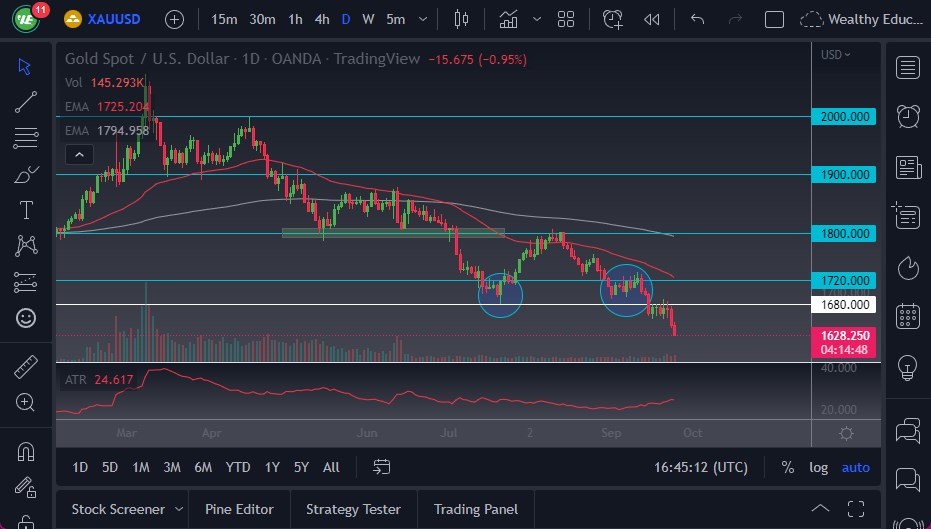Toggle the log scale option

tap(818, 467)
